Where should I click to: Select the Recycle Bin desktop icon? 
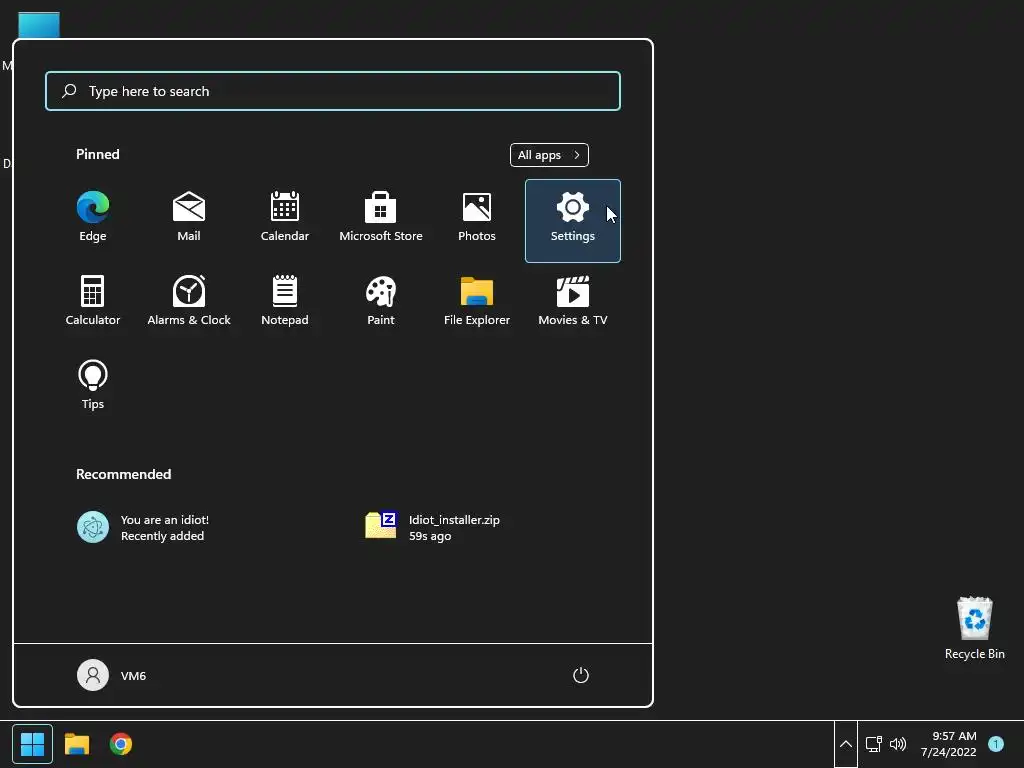pyautogui.click(x=974, y=628)
